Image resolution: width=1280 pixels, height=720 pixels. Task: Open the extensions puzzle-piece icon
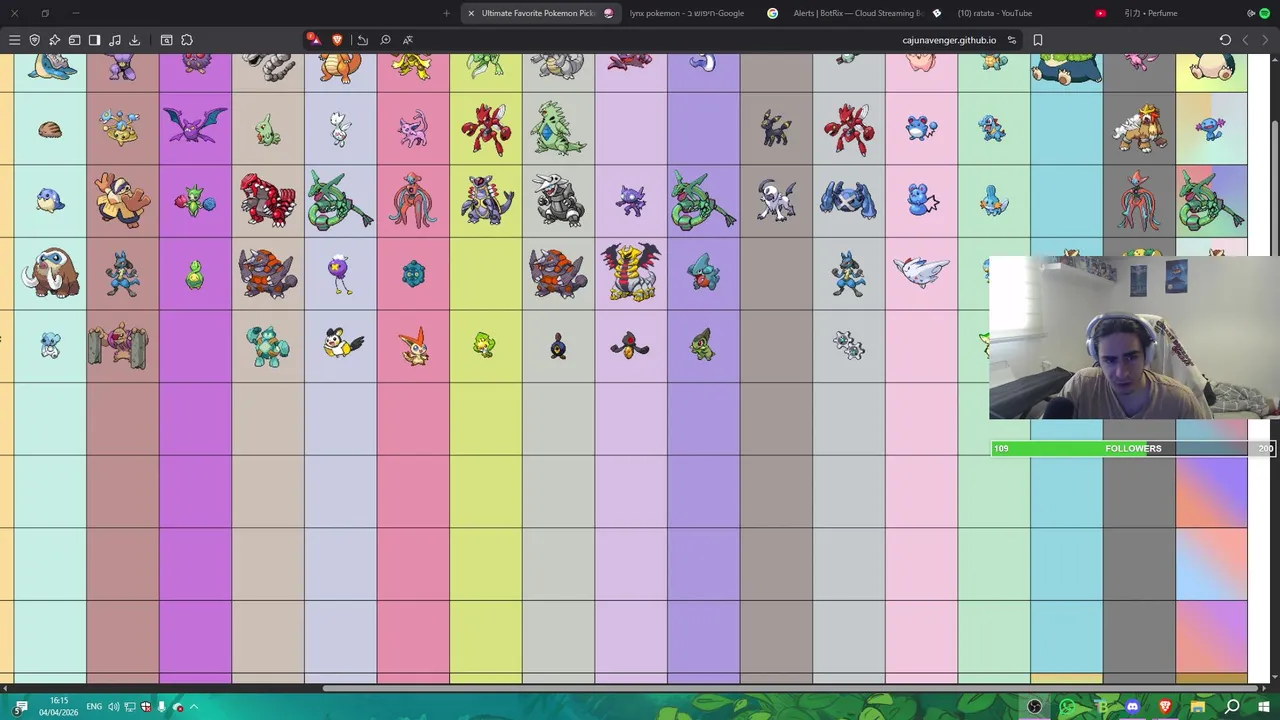[x=186, y=40]
